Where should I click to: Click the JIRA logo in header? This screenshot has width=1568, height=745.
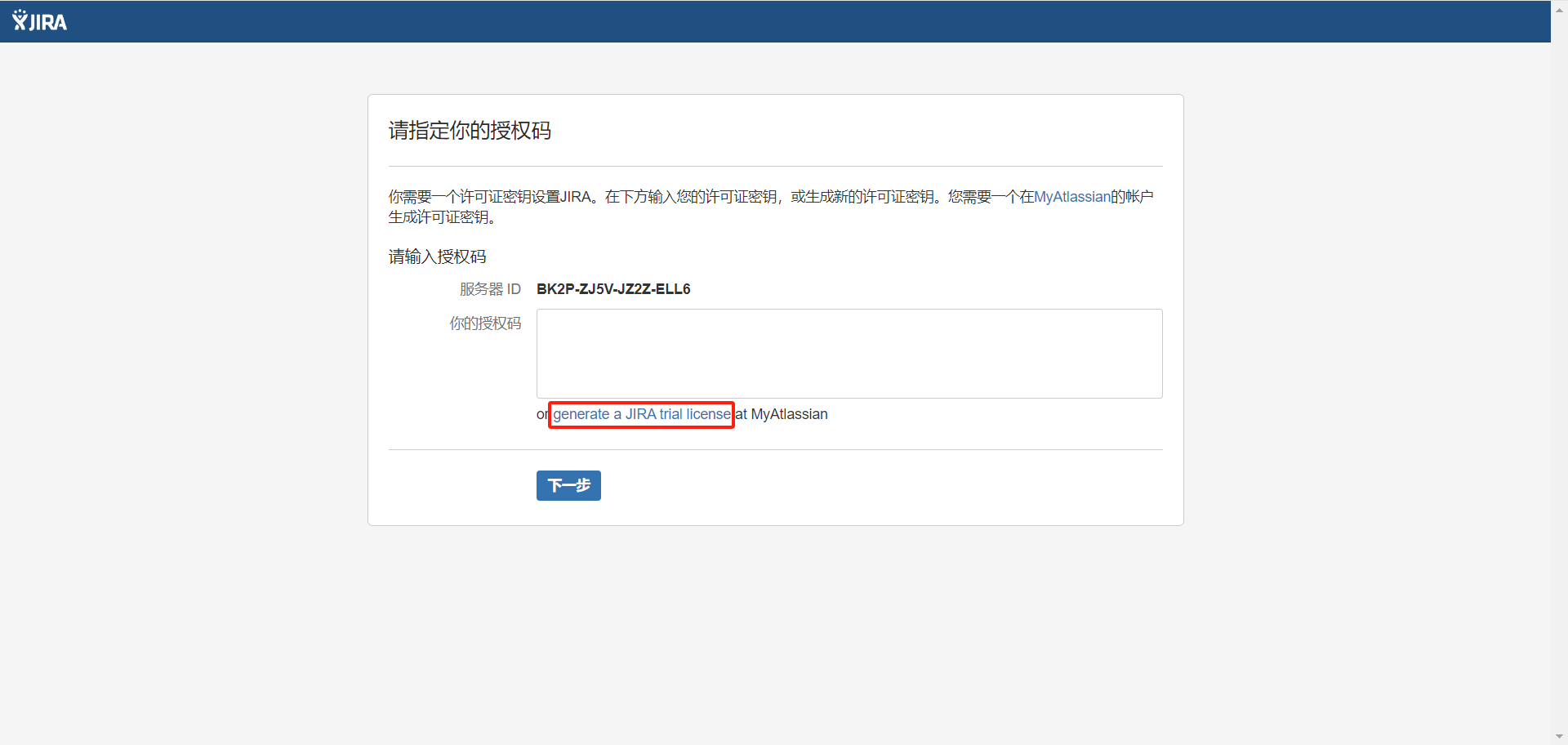(39, 21)
